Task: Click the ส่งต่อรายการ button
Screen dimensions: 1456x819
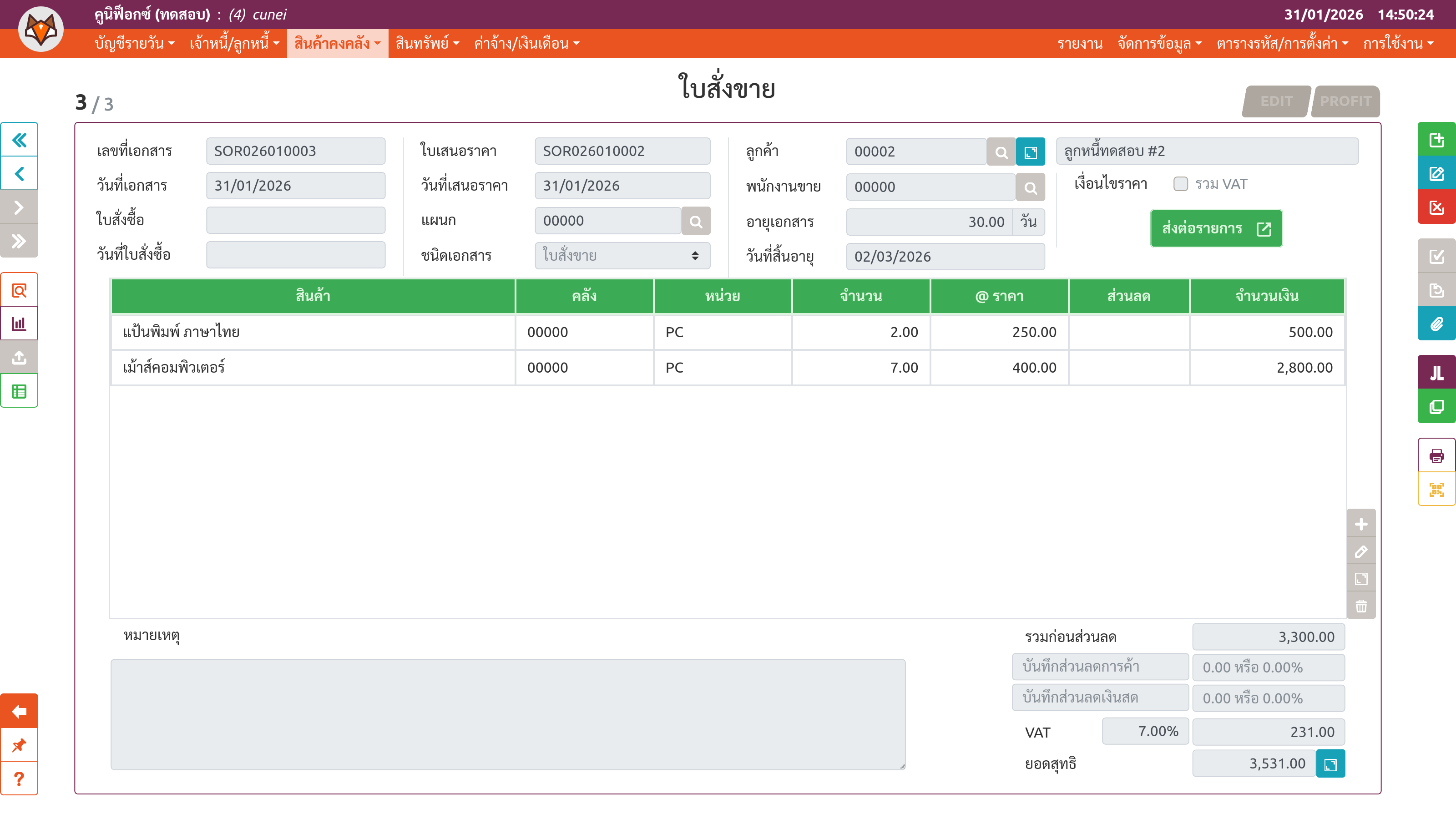Action: pos(1216,228)
